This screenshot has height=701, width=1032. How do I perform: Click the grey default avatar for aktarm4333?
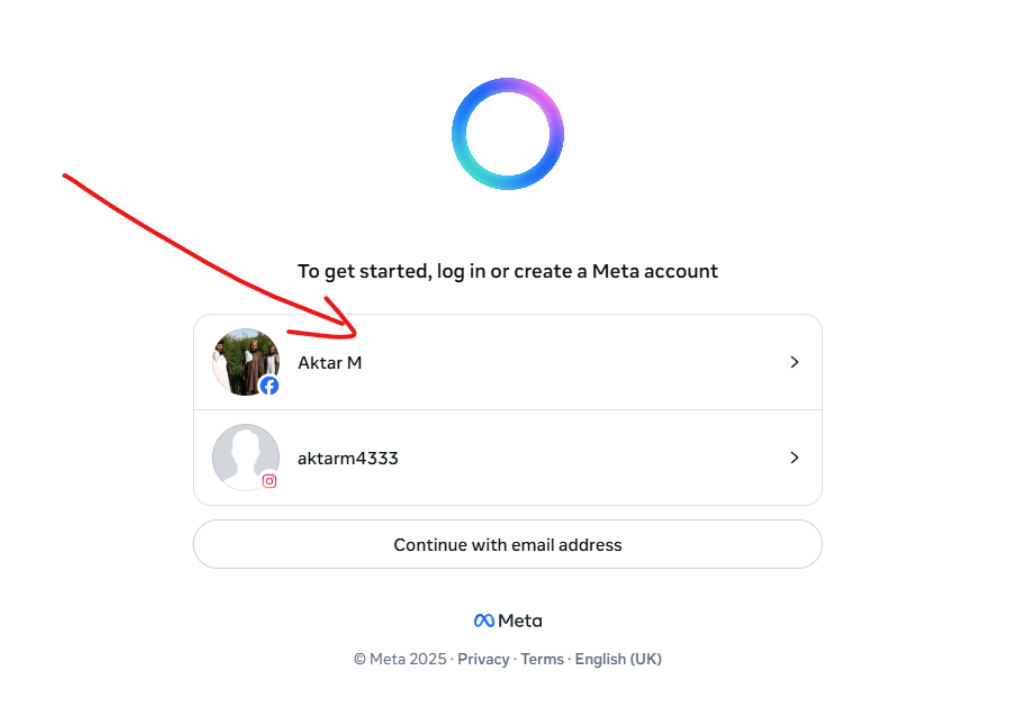[243, 456]
